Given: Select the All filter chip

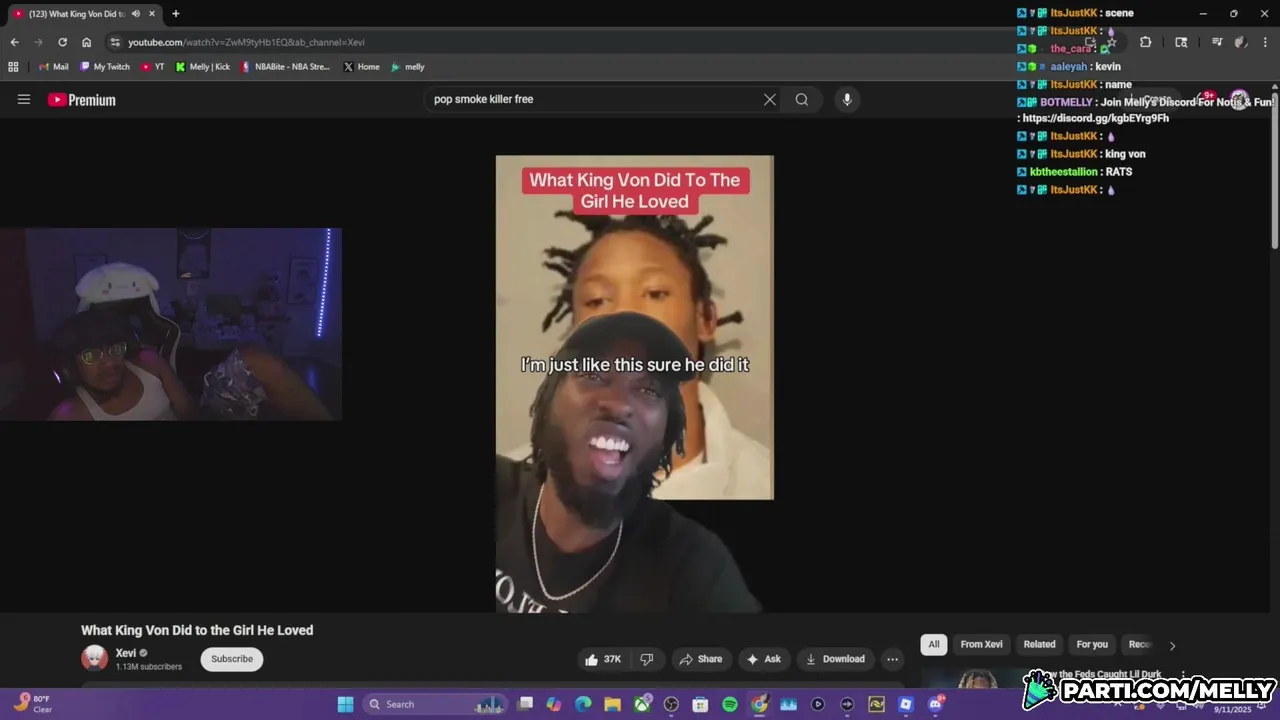Looking at the screenshot, I should click(x=934, y=645).
